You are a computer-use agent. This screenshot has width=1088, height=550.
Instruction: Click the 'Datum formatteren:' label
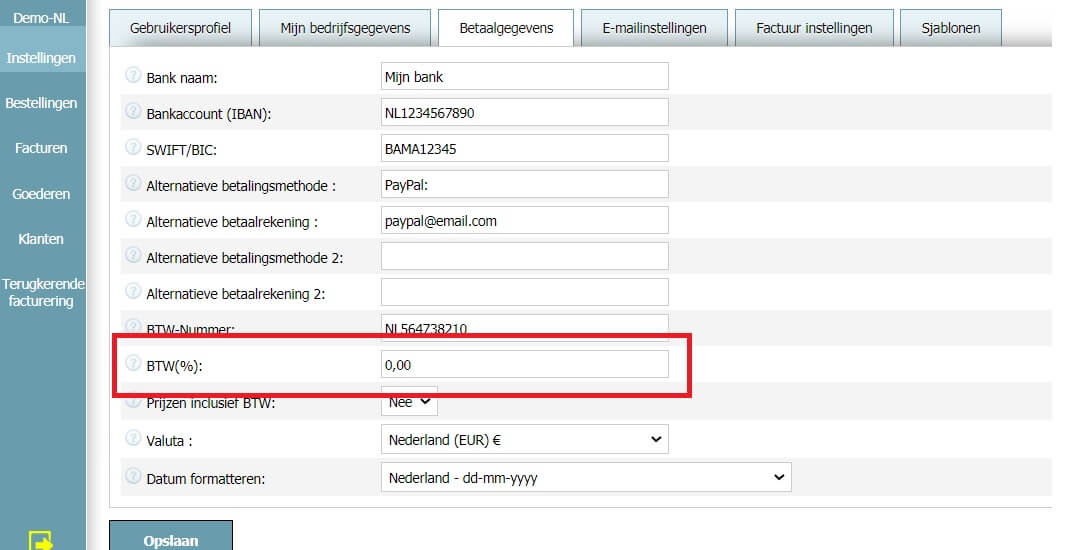tap(205, 479)
